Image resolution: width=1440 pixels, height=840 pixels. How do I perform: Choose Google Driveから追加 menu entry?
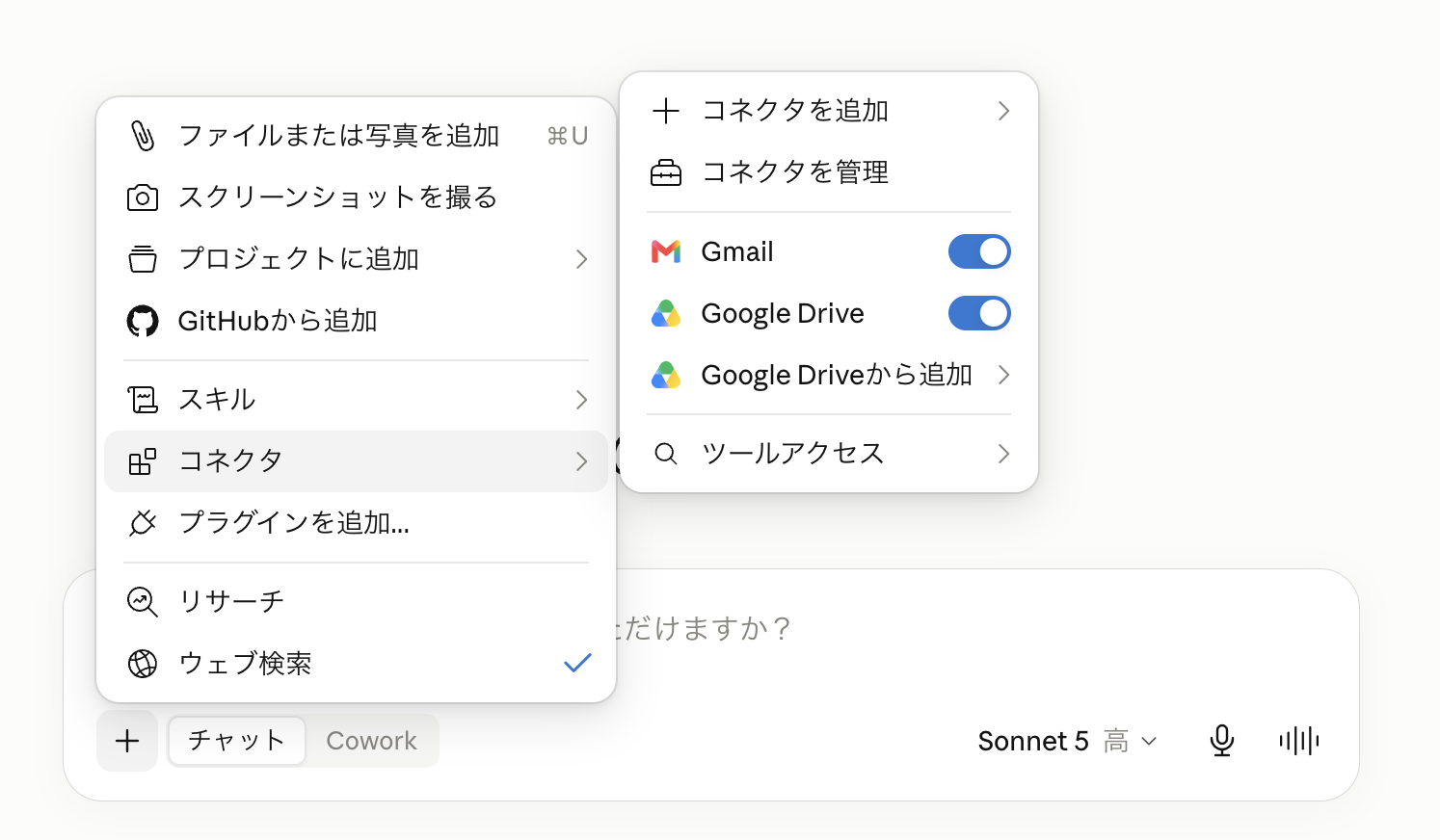(x=829, y=375)
